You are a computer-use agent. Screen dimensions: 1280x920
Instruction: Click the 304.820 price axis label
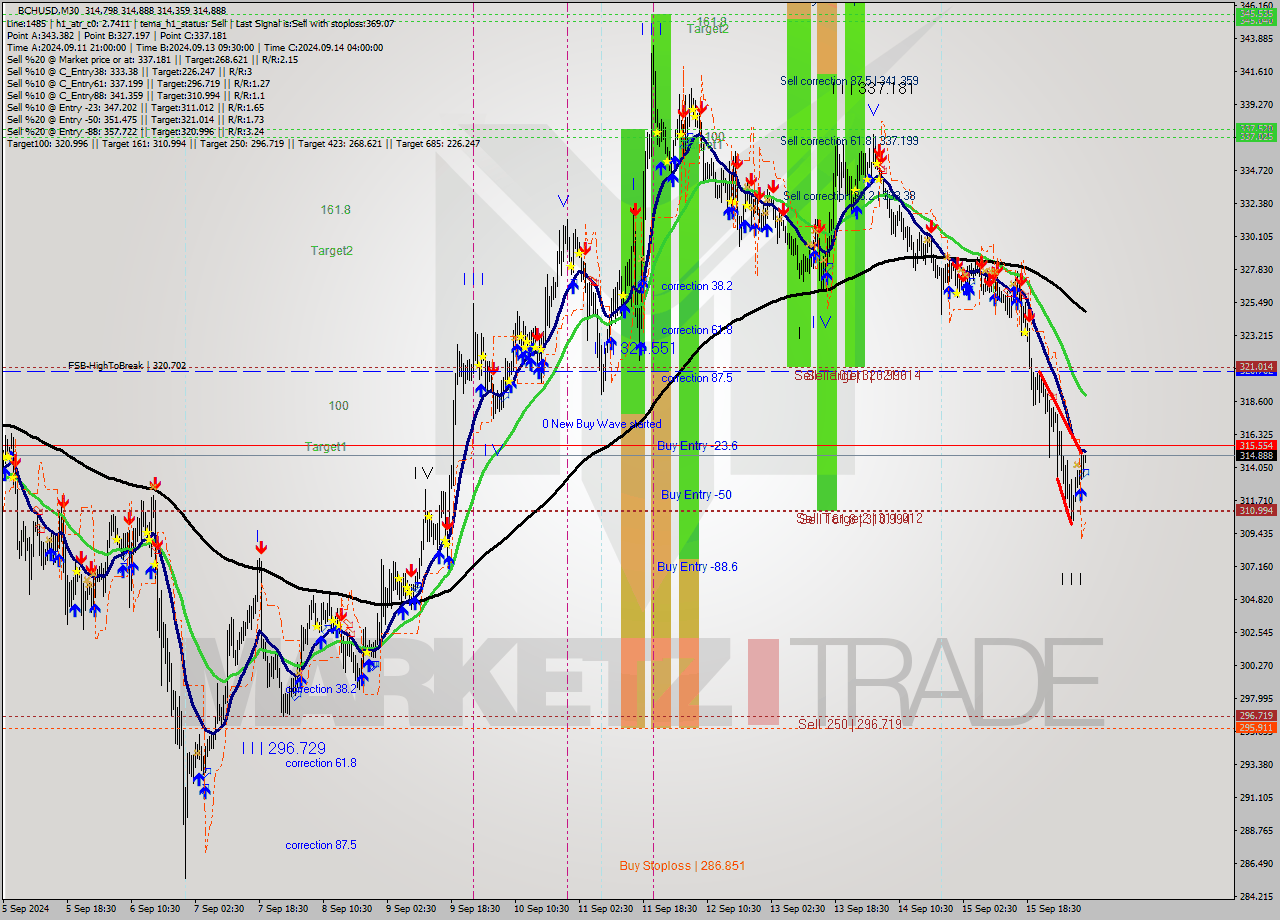(1256, 600)
